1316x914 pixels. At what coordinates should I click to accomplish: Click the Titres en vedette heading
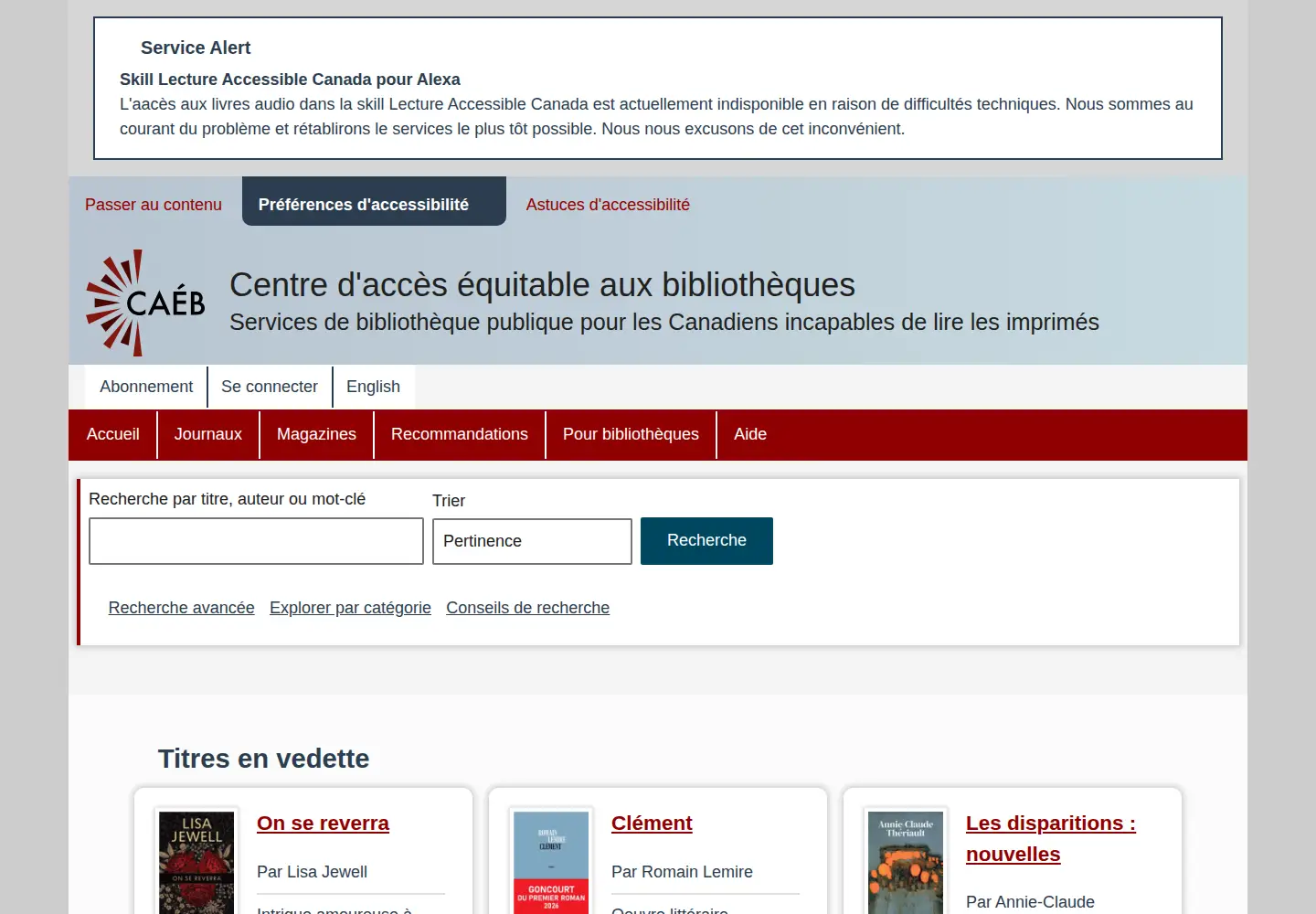pos(263,759)
